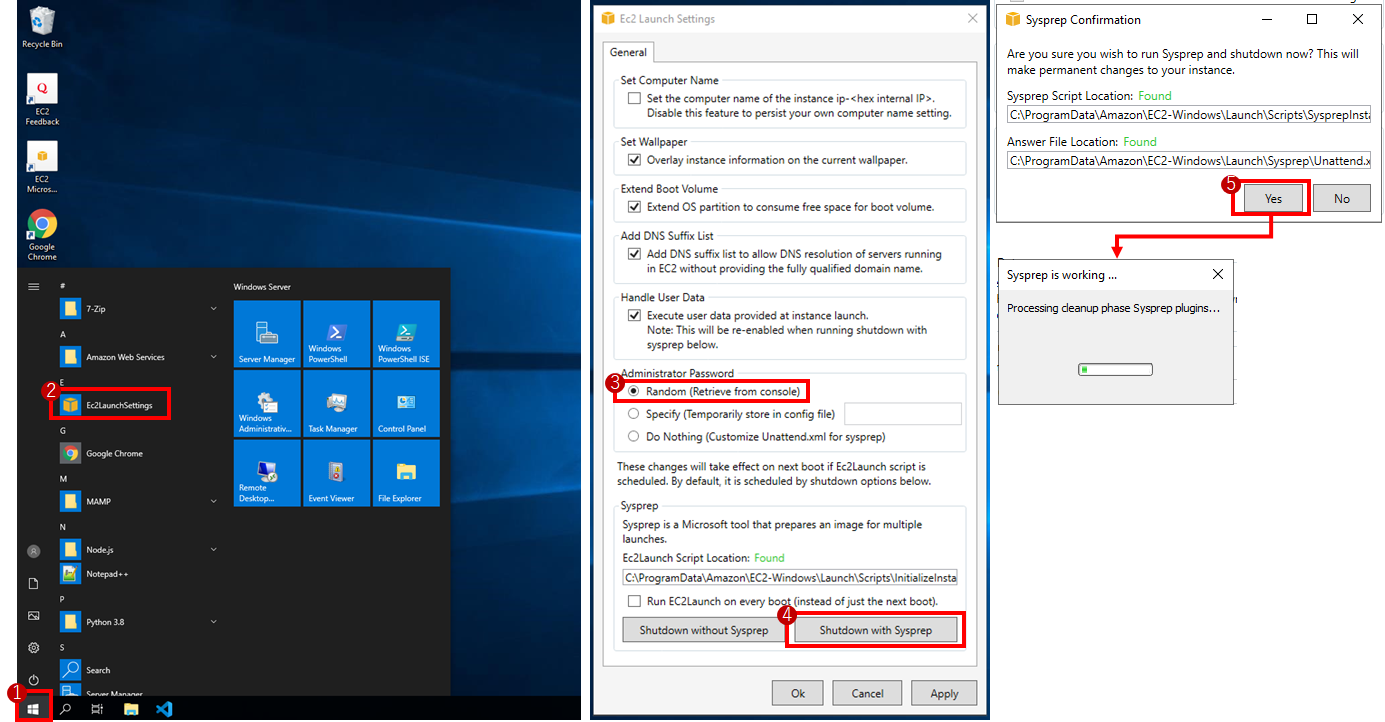Click Ec2Launch Script Location path field

[790, 577]
